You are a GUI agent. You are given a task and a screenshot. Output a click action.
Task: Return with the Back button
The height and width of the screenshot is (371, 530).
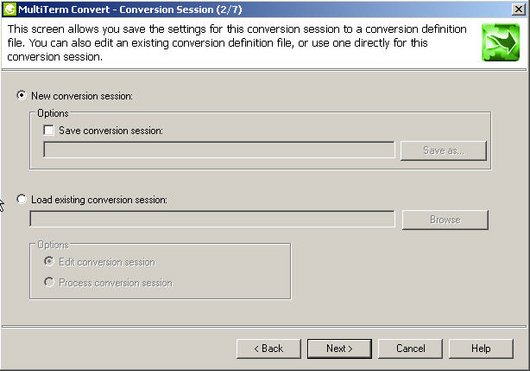point(269,349)
